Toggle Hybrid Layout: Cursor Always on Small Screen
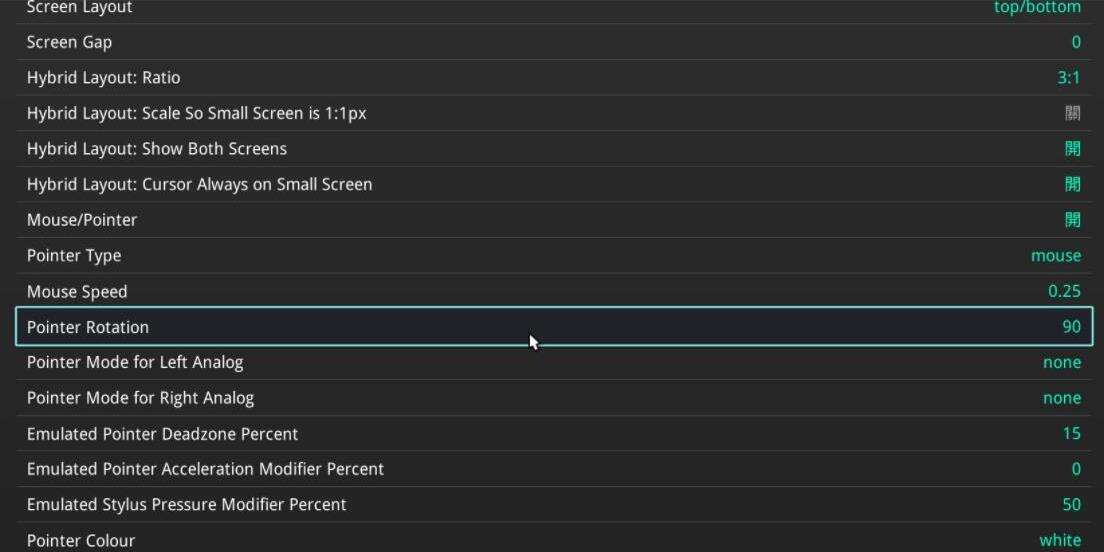The height and width of the screenshot is (552, 1104). [x=1072, y=185]
